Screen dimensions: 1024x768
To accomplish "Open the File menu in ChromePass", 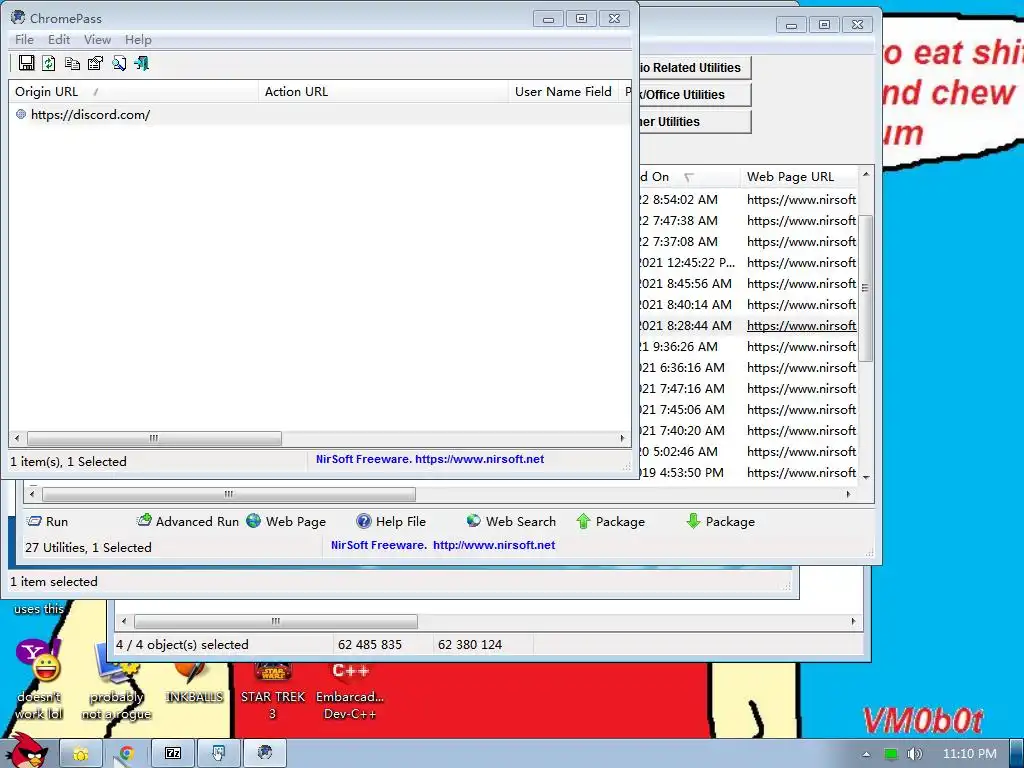I will tap(24, 40).
